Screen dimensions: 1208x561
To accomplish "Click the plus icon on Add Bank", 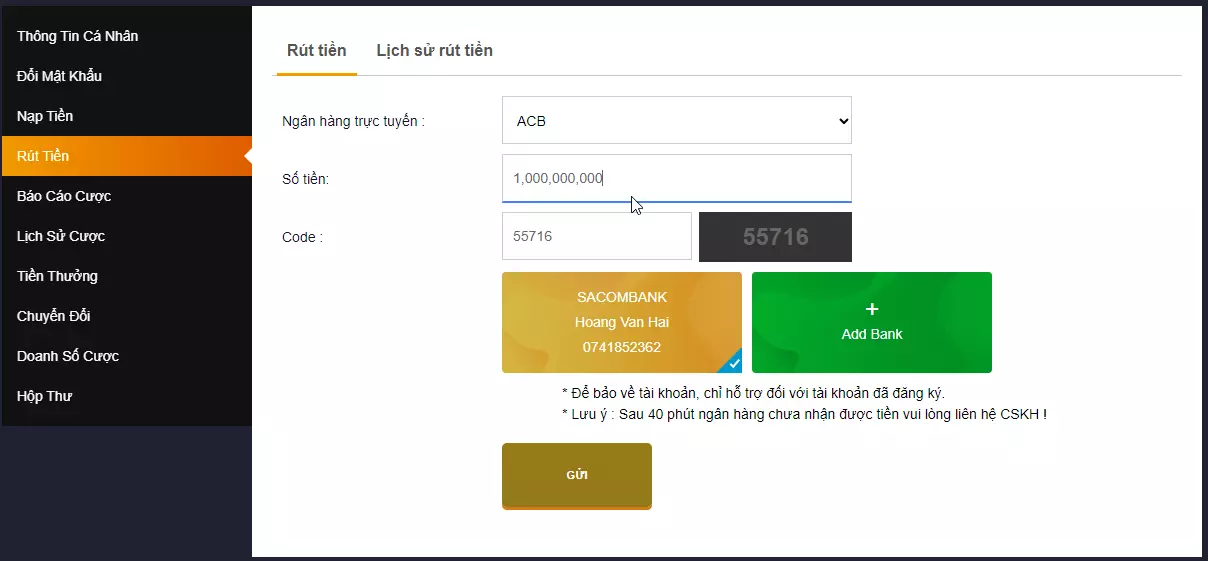I will coord(871,310).
